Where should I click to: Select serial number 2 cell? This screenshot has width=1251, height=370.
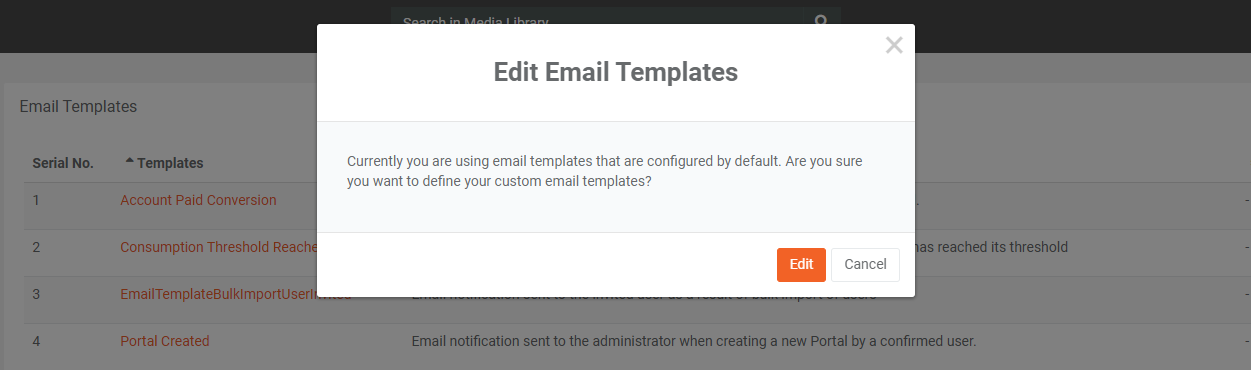pyautogui.click(x=36, y=247)
